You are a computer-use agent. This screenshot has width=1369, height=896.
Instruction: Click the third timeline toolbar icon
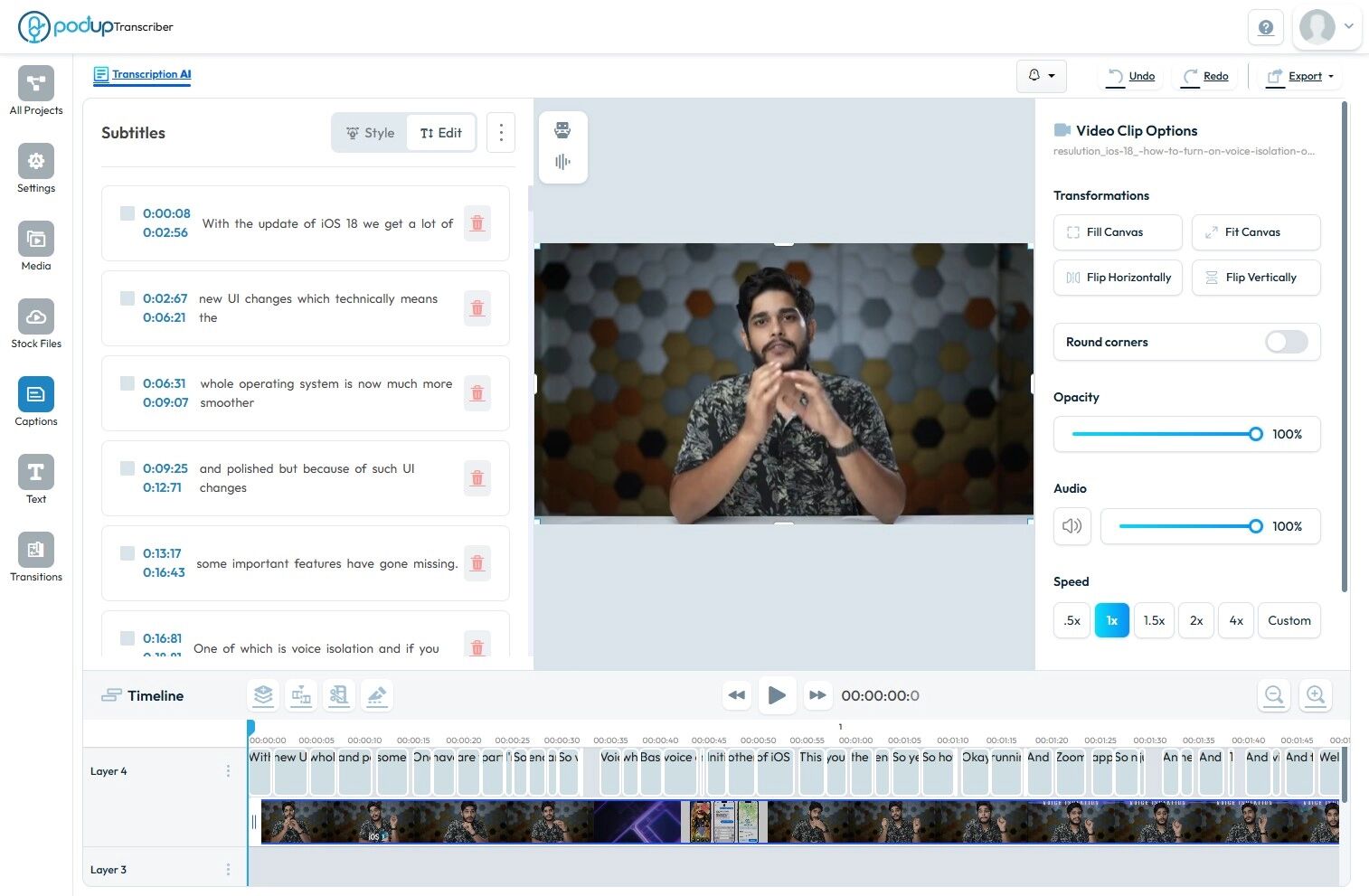tap(339, 695)
